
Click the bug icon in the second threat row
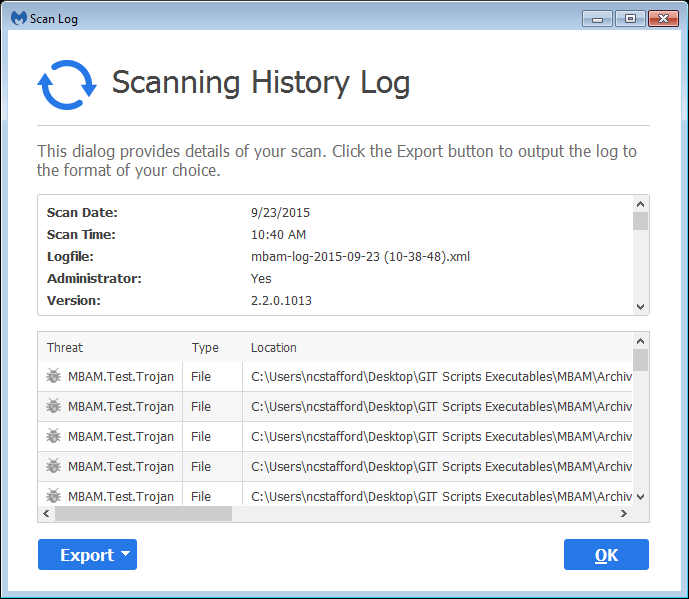[x=54, y=407]
